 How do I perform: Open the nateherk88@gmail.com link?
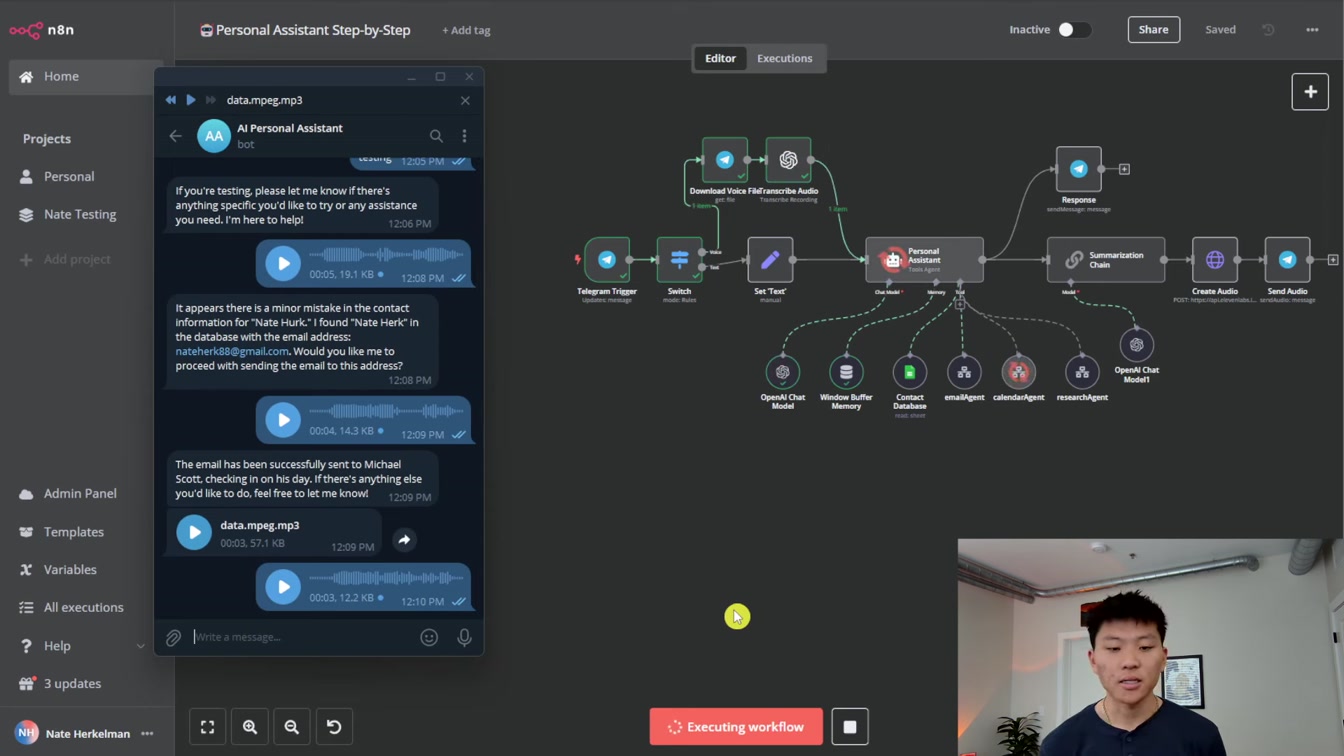click(x=232, y=351)
